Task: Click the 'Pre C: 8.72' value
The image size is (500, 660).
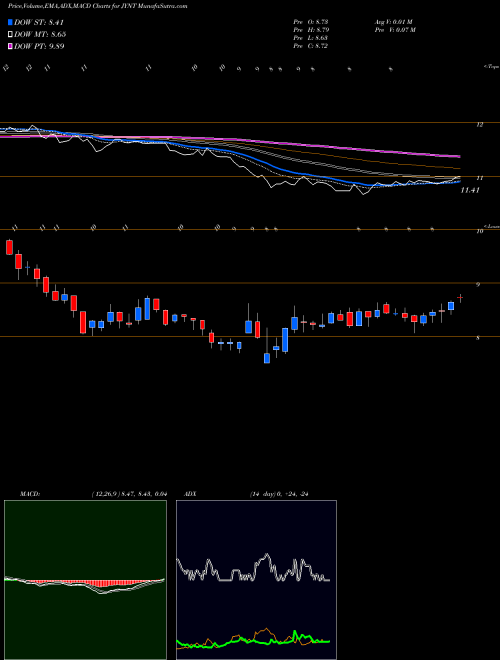Action: click(310, 46)
